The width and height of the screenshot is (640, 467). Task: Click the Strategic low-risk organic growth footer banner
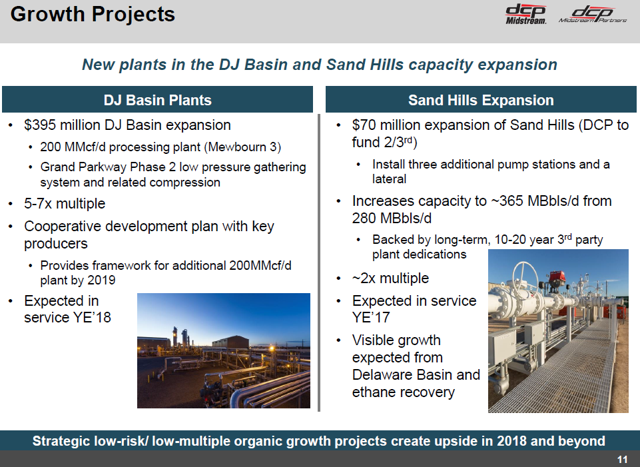[319, 441]
